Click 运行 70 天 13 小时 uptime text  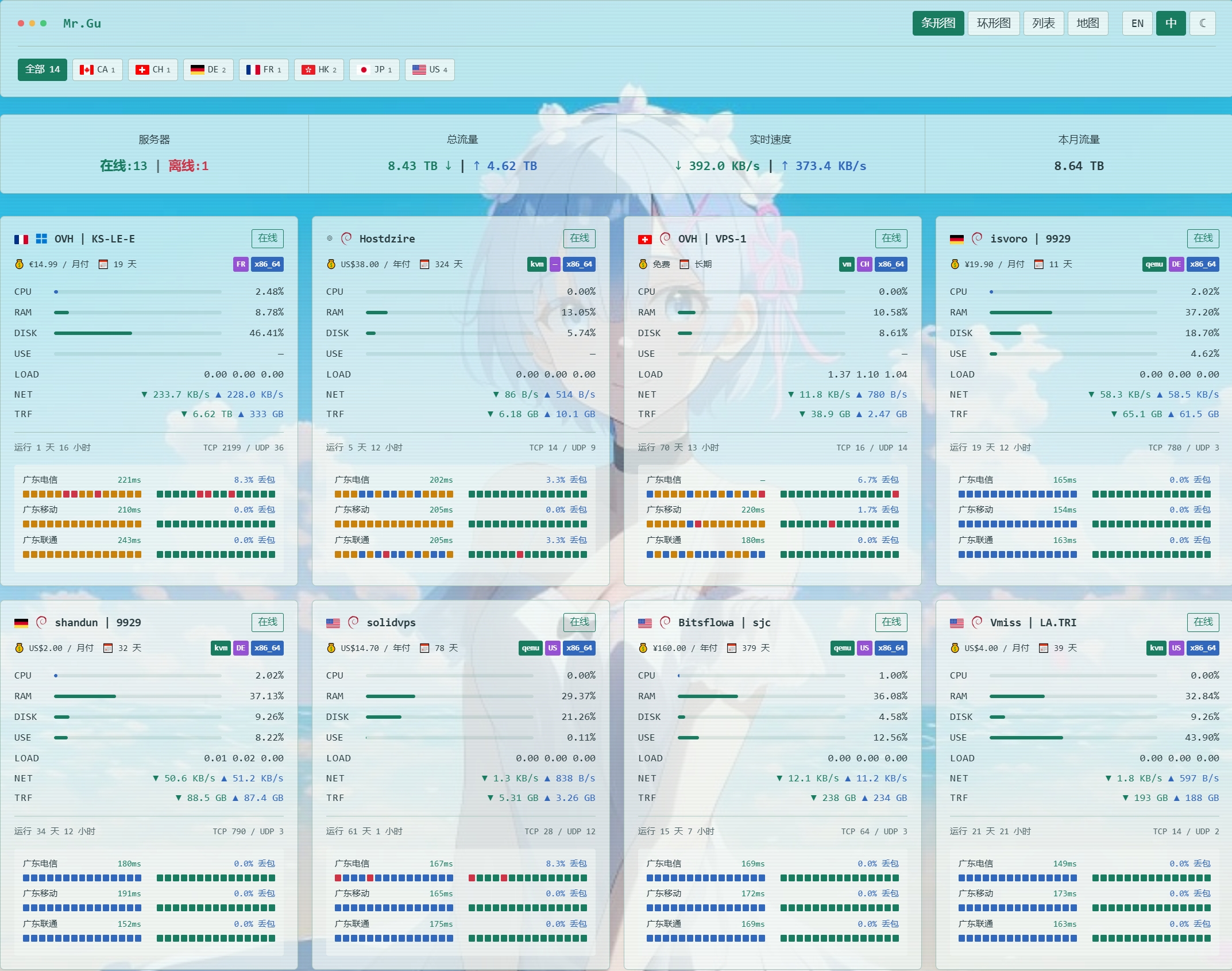(x=678, y=448)
